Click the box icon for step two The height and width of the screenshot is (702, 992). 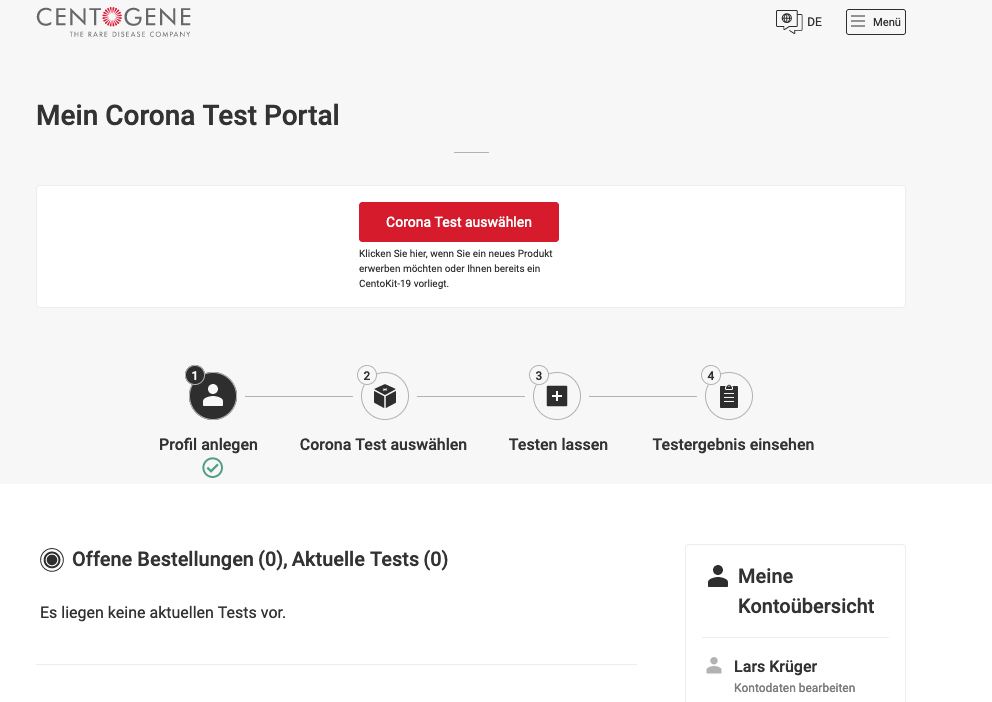point(385,397)
